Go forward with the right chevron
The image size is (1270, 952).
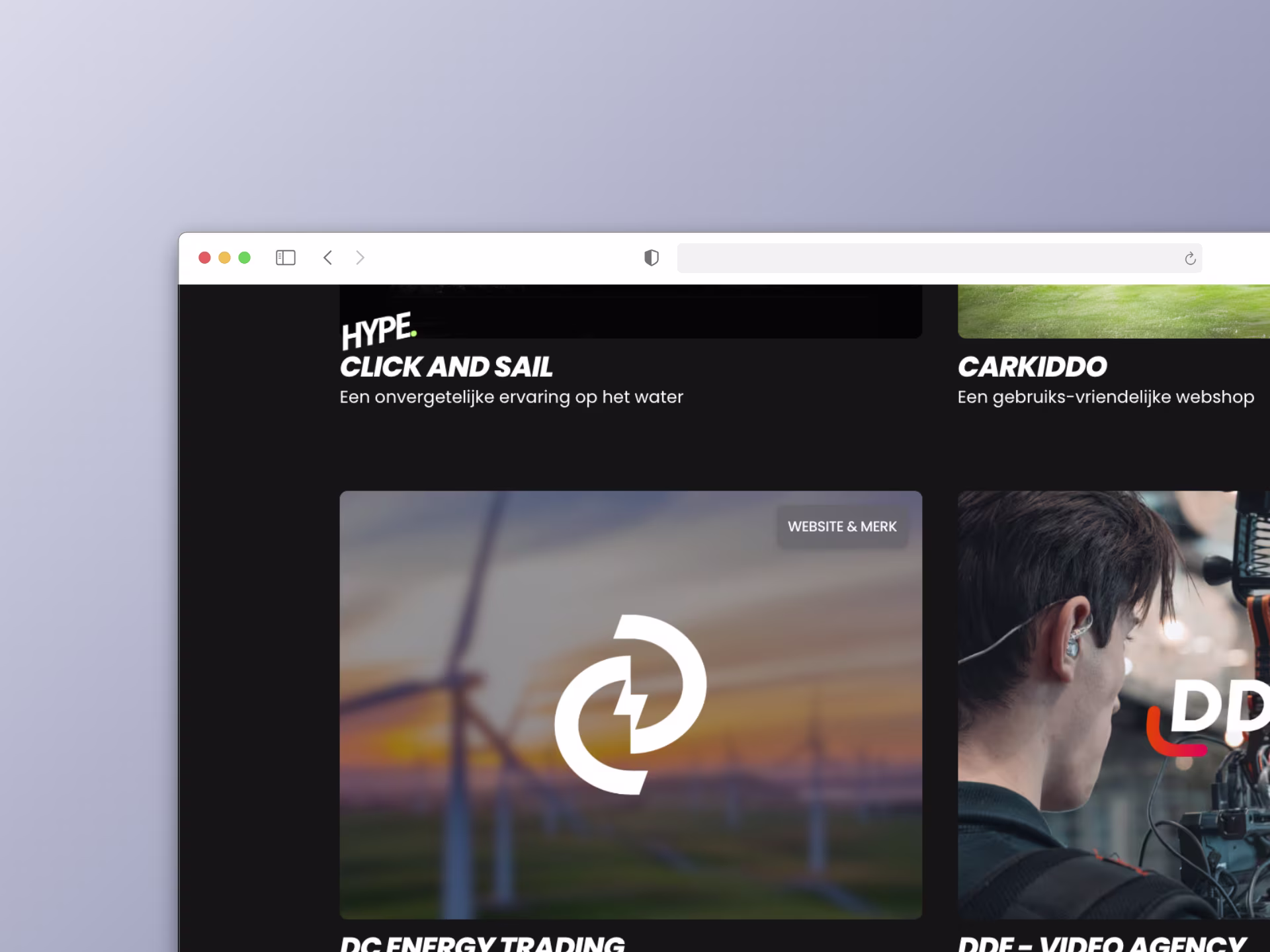pyautogui.click(x=360, y=258)
